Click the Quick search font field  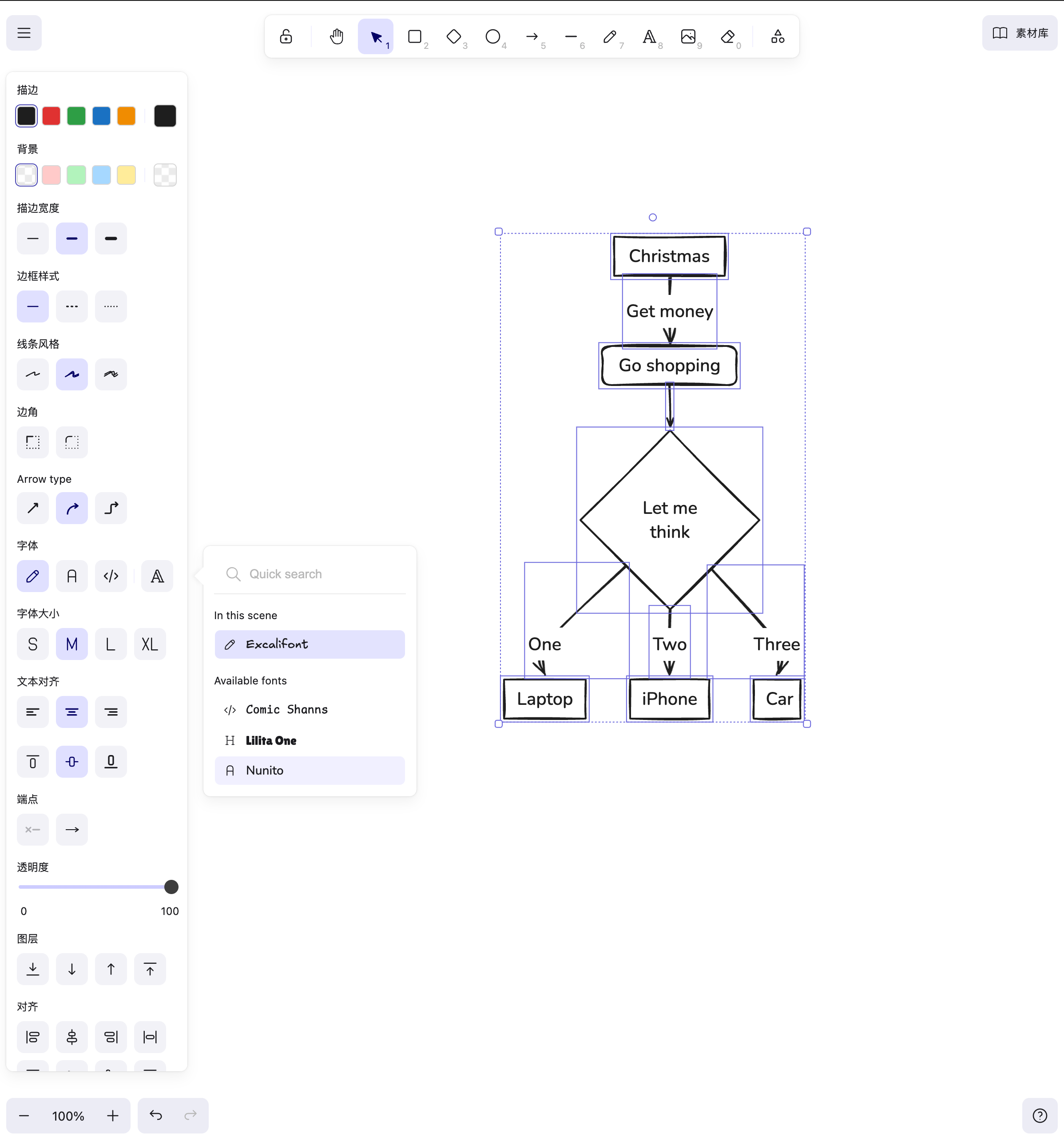(x=311, y=574)
